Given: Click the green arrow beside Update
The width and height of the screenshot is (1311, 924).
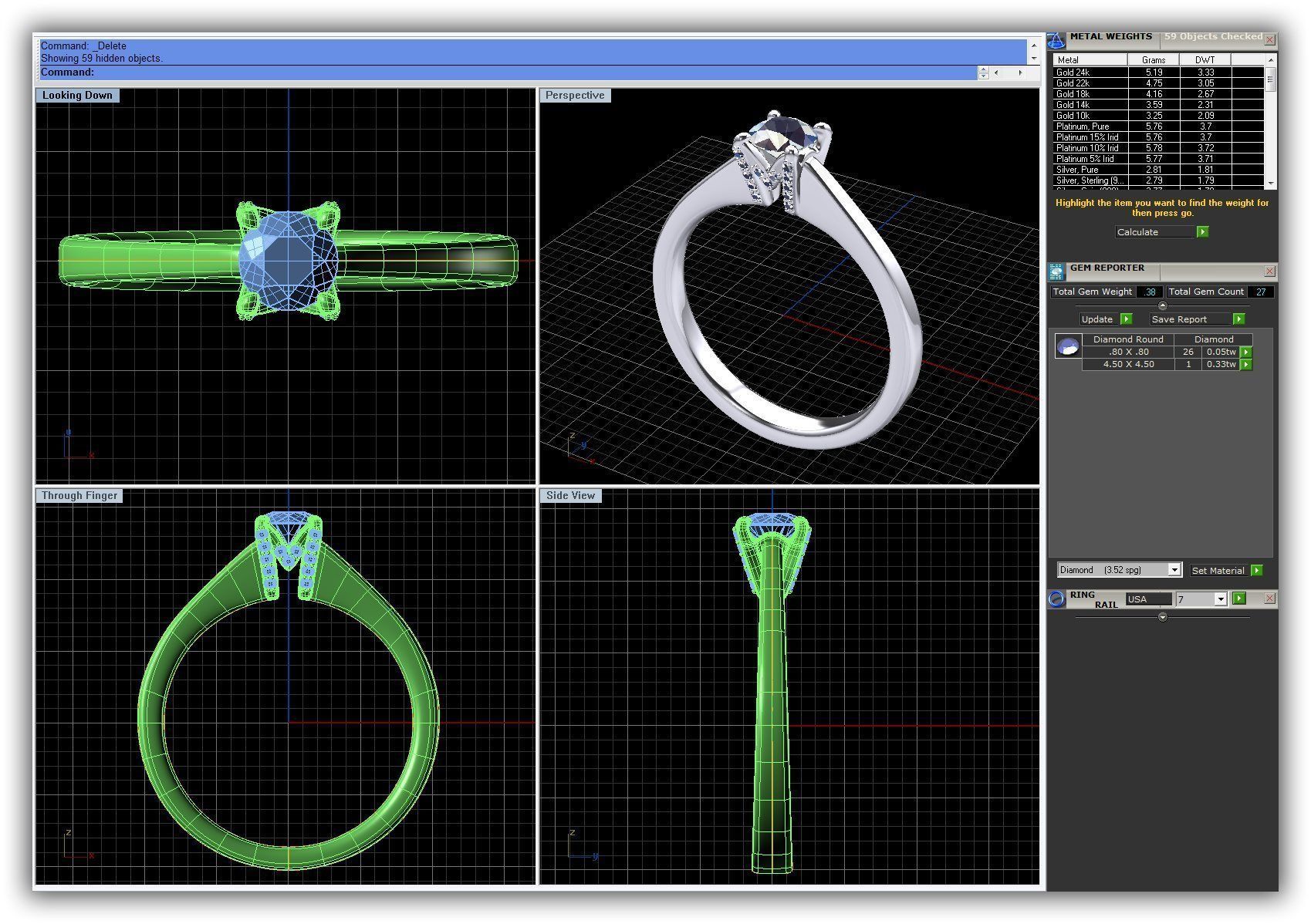Looking at the screenshot, I should pos(1126,319).
